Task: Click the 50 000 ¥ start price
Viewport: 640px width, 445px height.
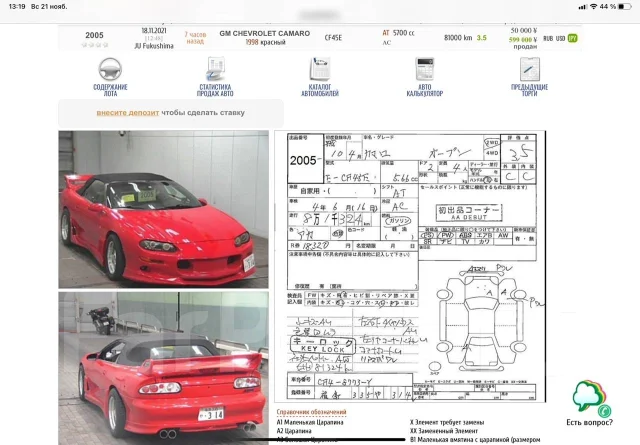Action: pos(524,31)
